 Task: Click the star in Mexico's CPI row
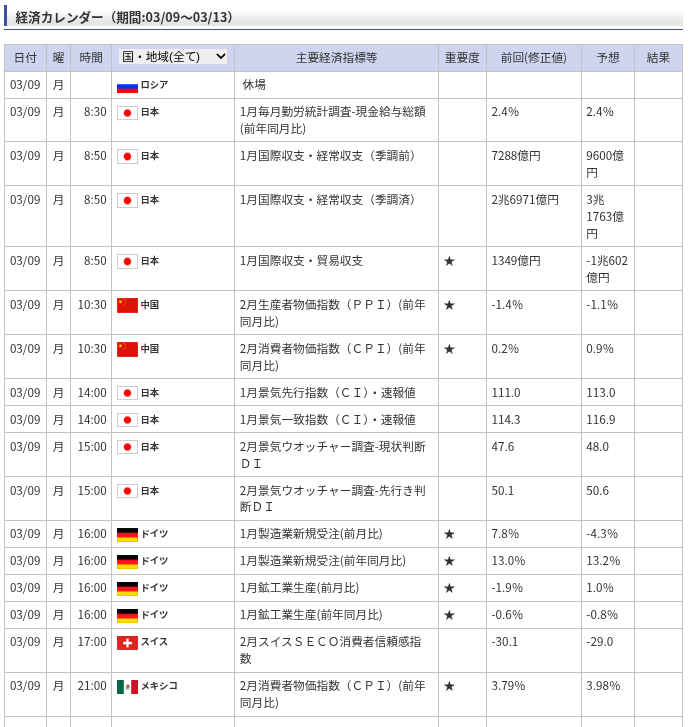point(449,687)
